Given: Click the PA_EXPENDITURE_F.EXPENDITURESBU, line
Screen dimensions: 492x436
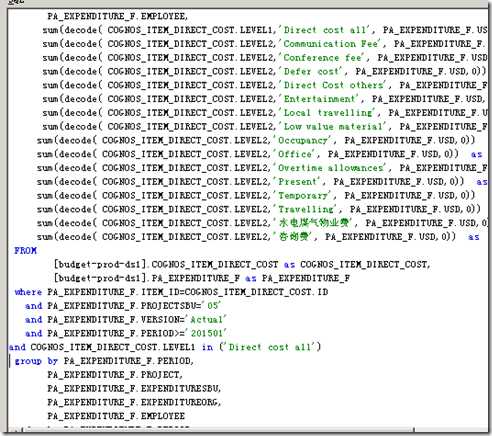Looking at the screenshot, I should pos(134,388).
